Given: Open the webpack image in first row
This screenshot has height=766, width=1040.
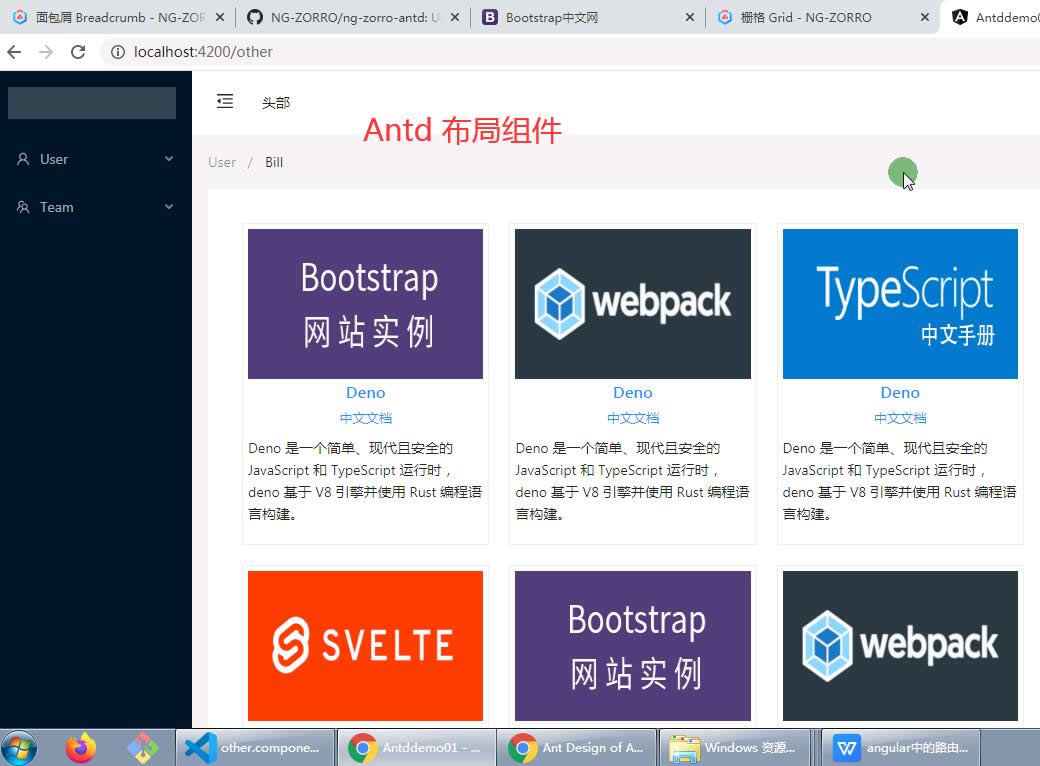Looking at the screenshot, I should [633, 304].
